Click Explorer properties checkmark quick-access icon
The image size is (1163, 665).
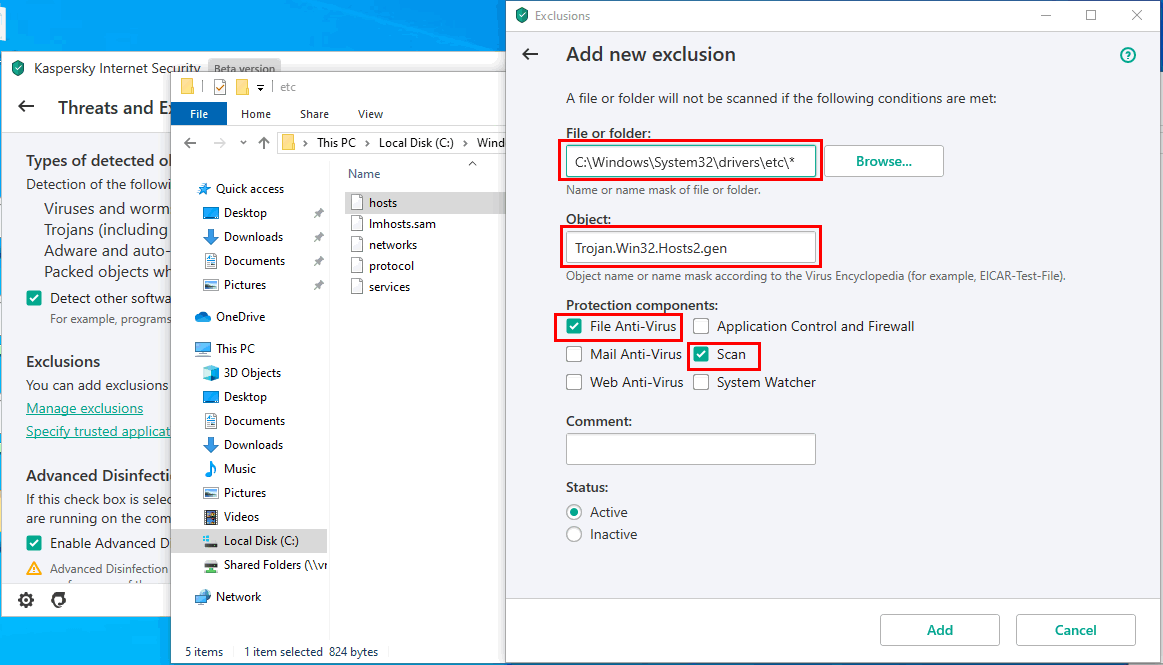coord(220,87)
